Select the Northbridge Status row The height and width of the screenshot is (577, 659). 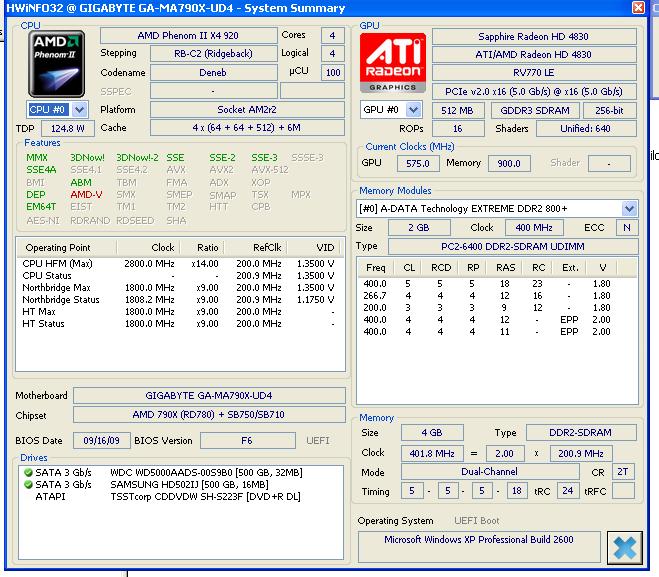coord(179,300)
